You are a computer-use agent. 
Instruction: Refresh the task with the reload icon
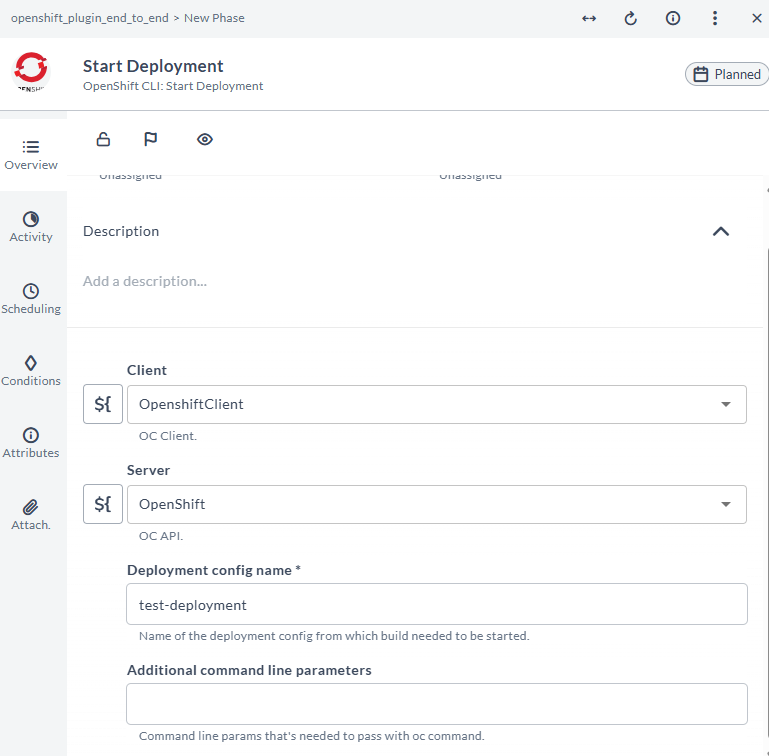630,19
